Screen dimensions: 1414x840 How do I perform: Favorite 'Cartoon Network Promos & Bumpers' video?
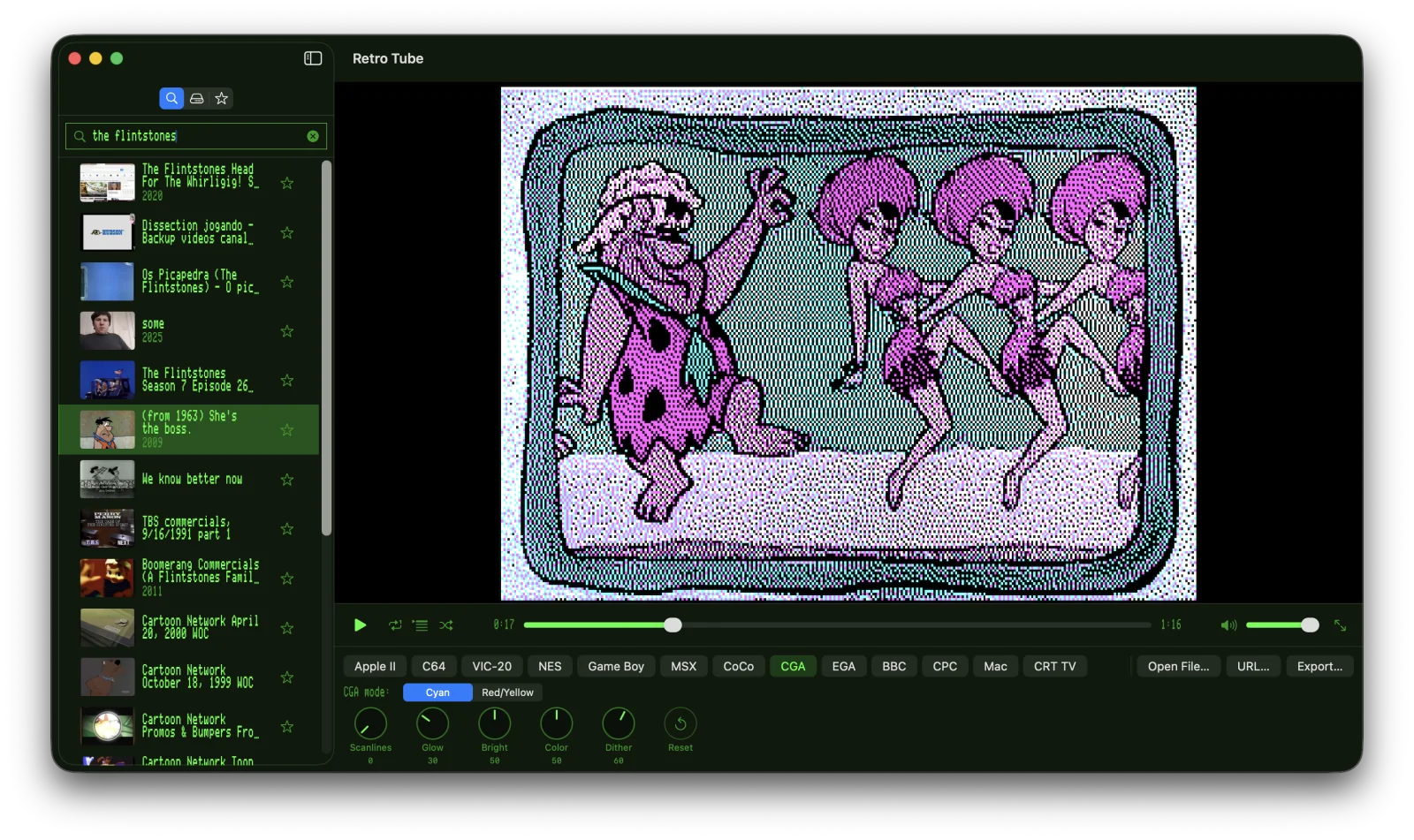tap(287, 726)
